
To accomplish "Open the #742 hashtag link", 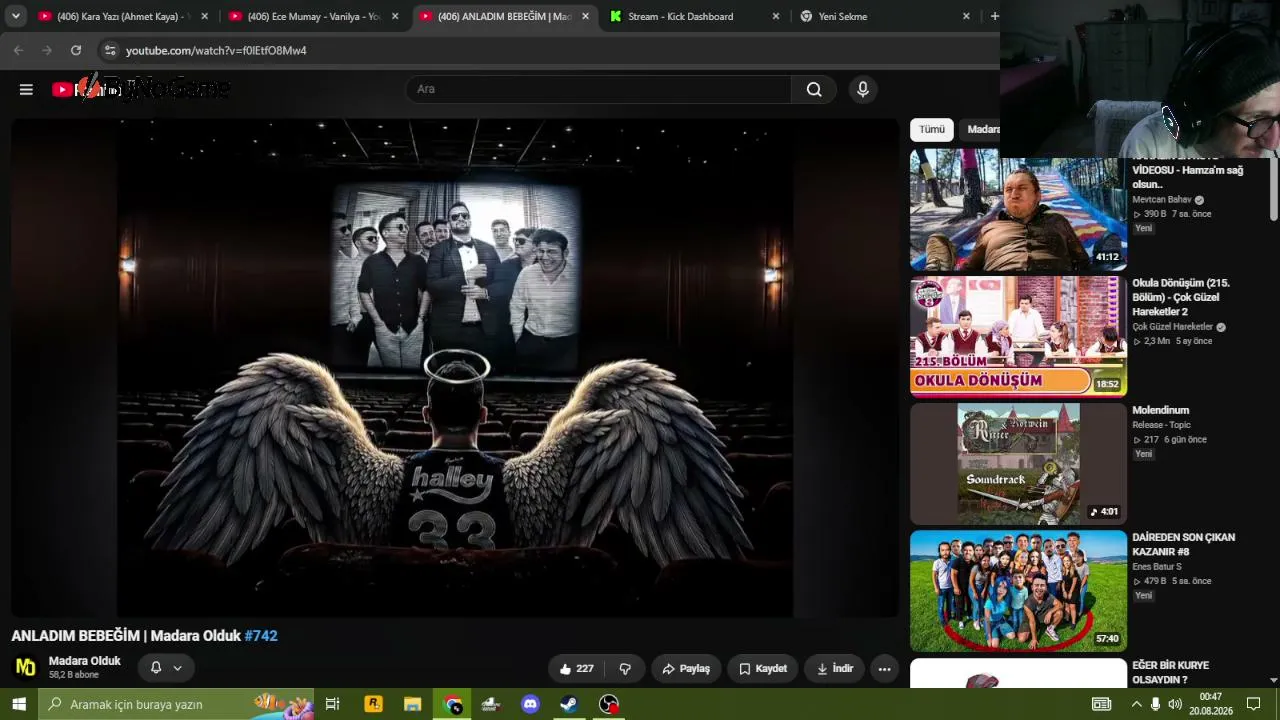I will point(261,636).
